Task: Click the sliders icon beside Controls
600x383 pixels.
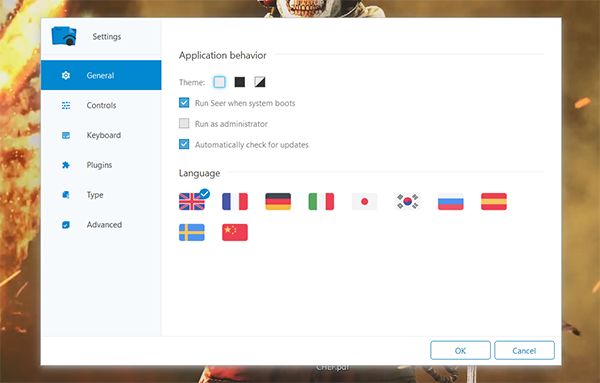Action: pos(66,105)
